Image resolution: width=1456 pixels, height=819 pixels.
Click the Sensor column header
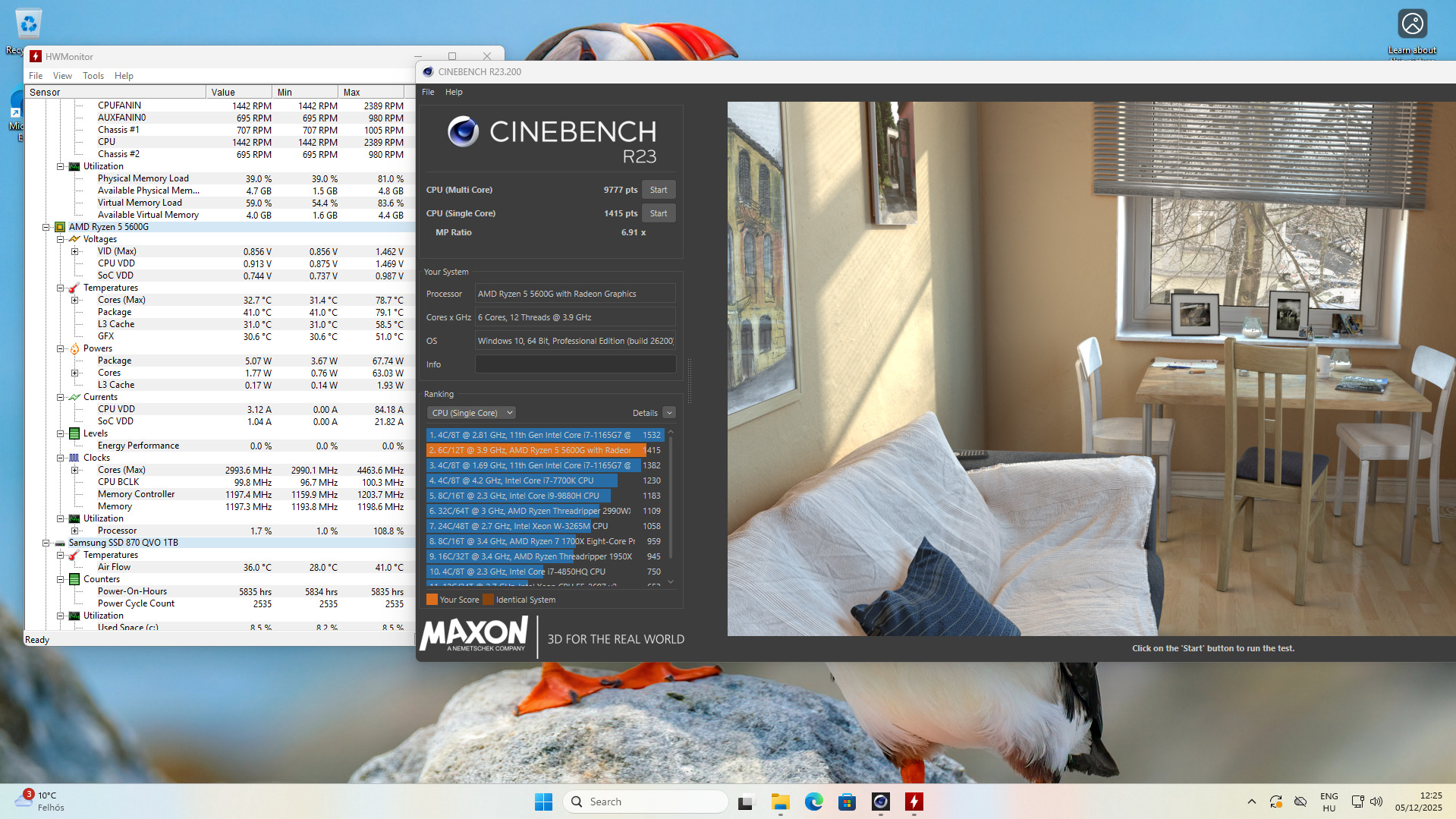115,92
